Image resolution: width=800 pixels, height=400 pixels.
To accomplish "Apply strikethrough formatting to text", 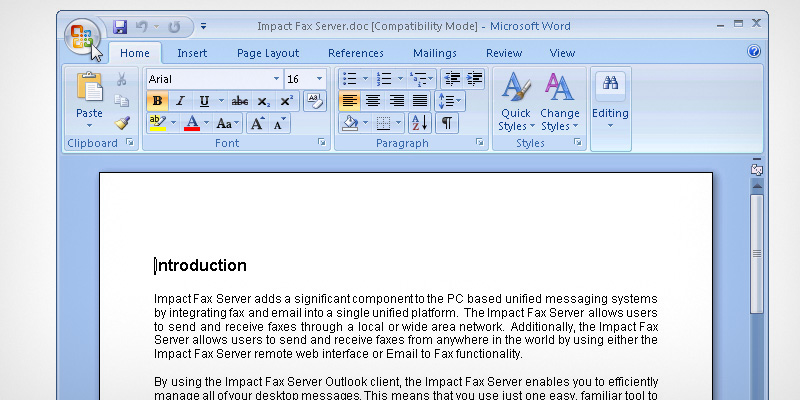I will coord(239,101).
